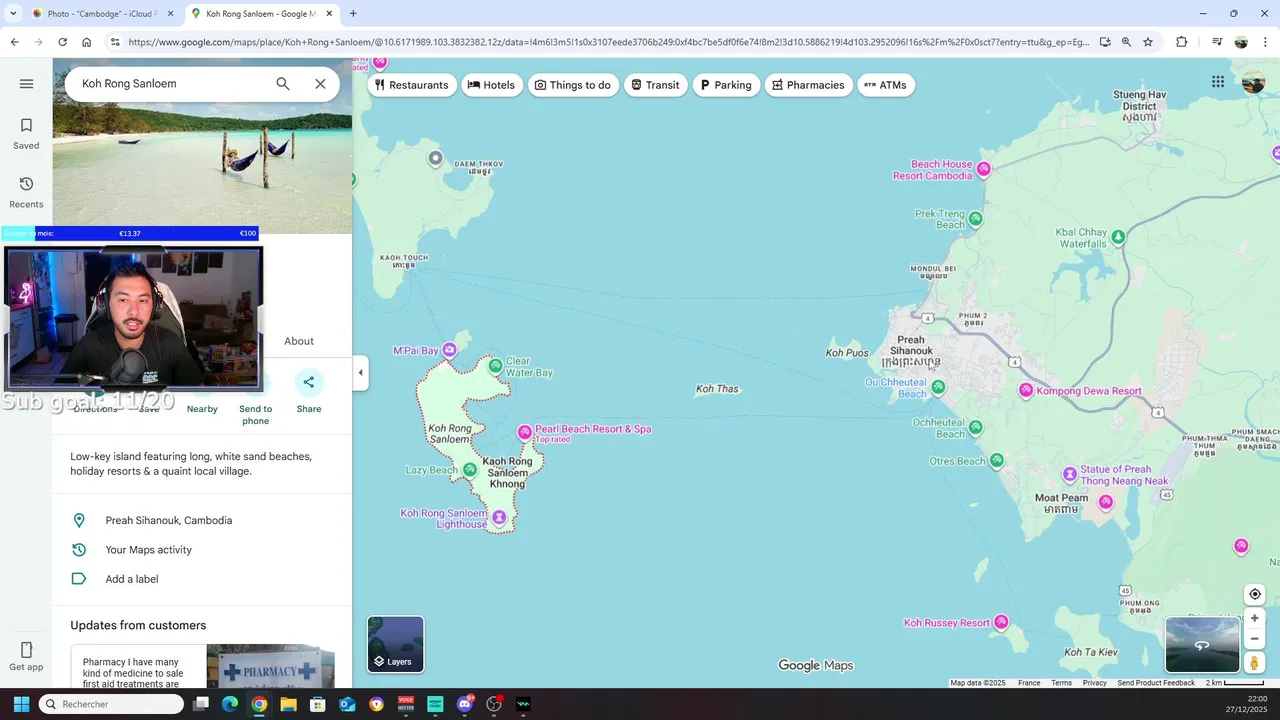Click the Otres Beach green marker

pyautogui.click(x=997, y=461)
